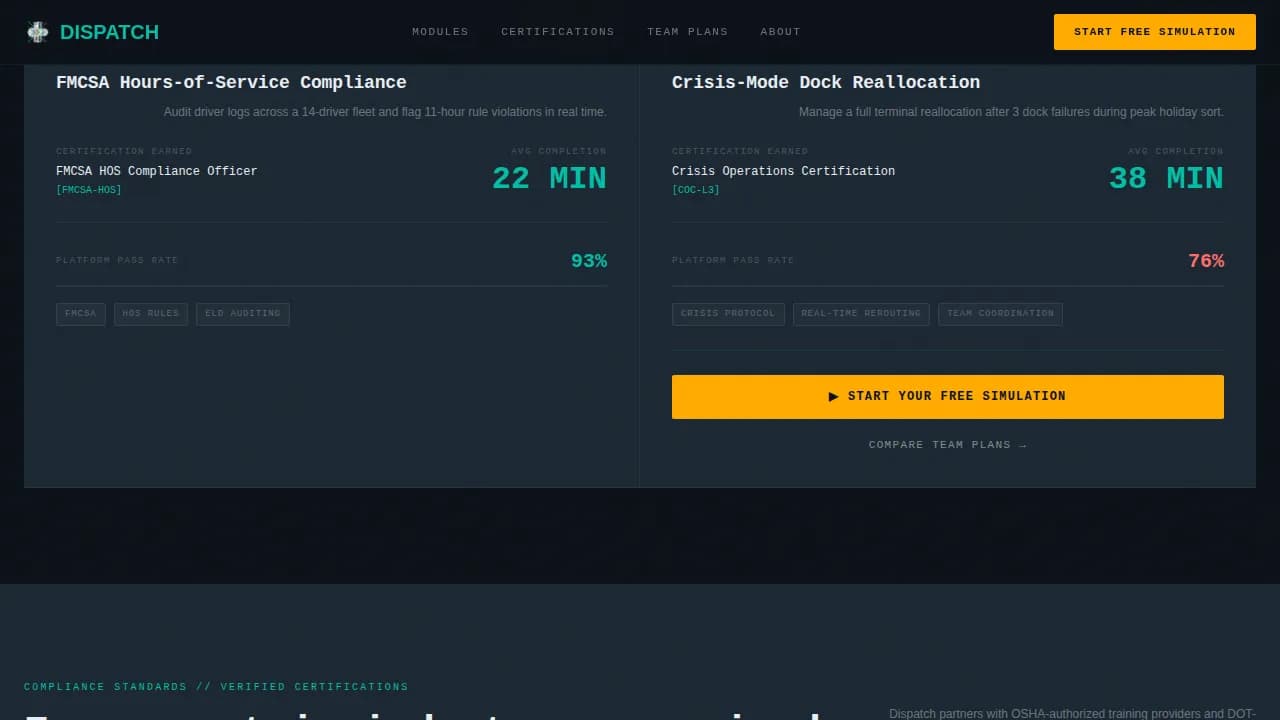This screenshot has height=720, width=1280.
Task: Select the CRISIS PROTOCOL tag chip
Action: tap(728, 313)
